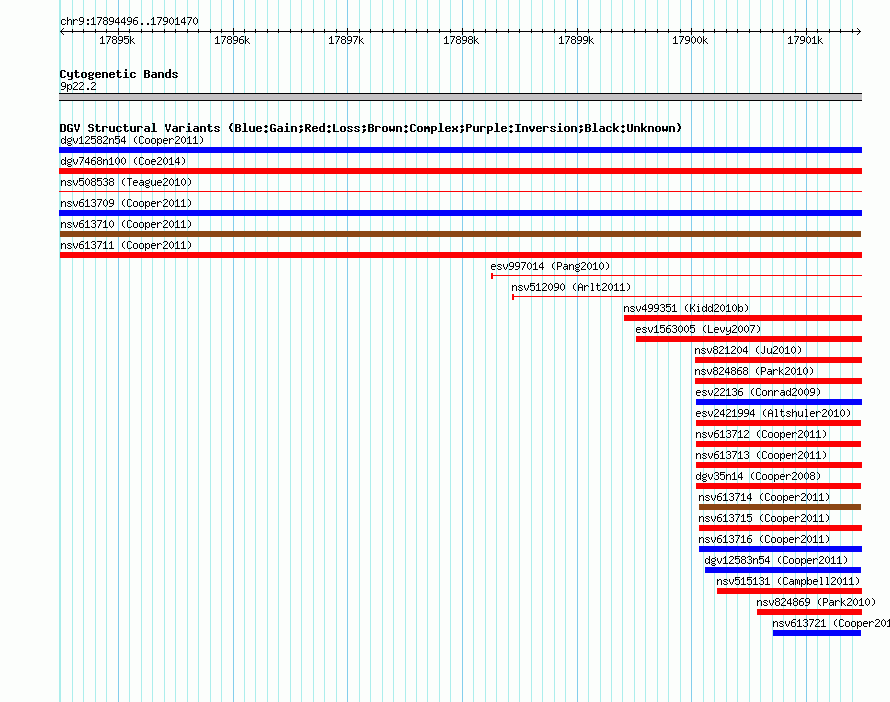The image size is (890, 702).
Task: Open esv2421994 (Altshuler2010) variant
Action: [x=773, y=413]
